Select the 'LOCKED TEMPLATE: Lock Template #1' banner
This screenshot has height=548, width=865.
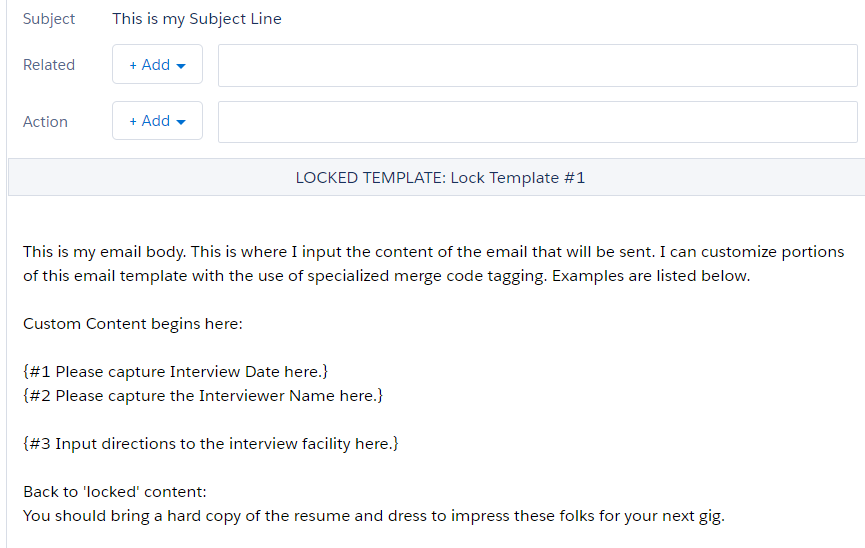click(x=440, y=178)
